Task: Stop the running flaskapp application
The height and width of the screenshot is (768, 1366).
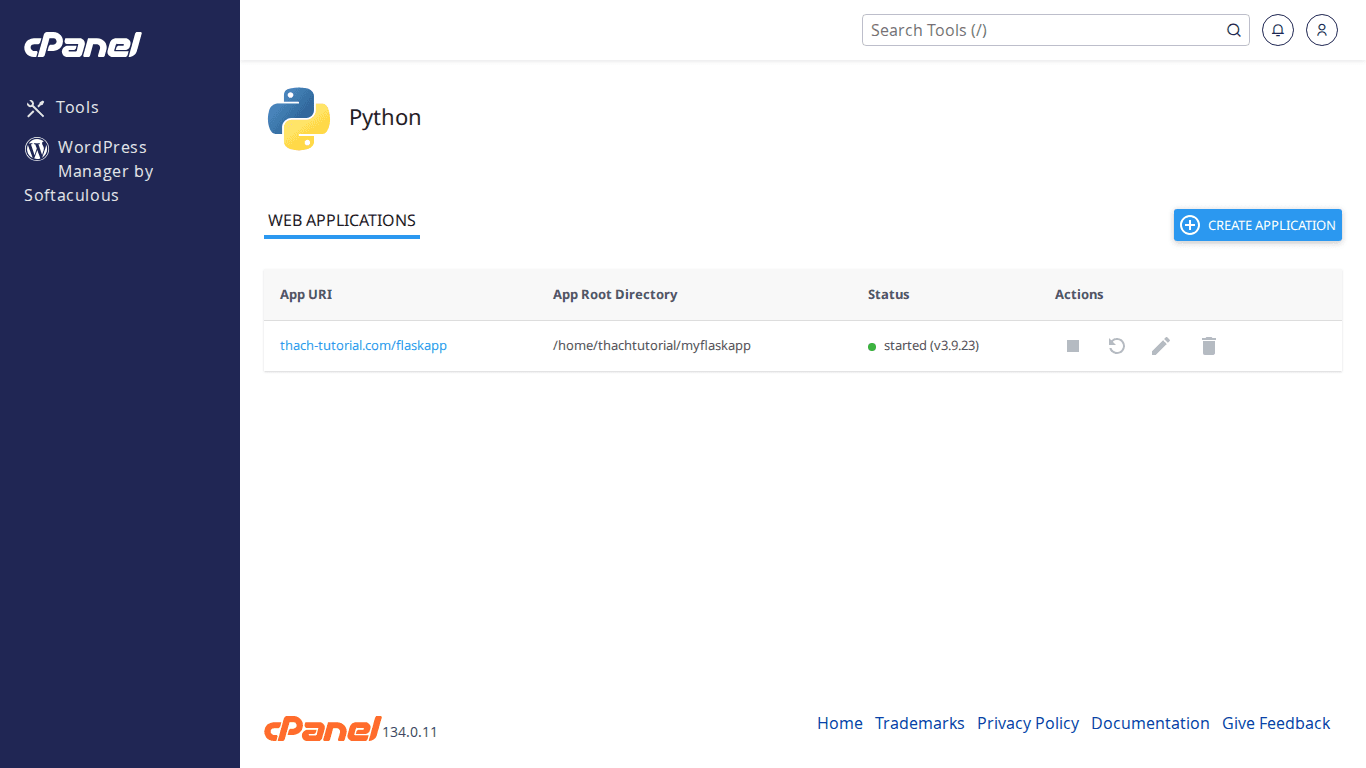Action: click(x=1072, y=345)
